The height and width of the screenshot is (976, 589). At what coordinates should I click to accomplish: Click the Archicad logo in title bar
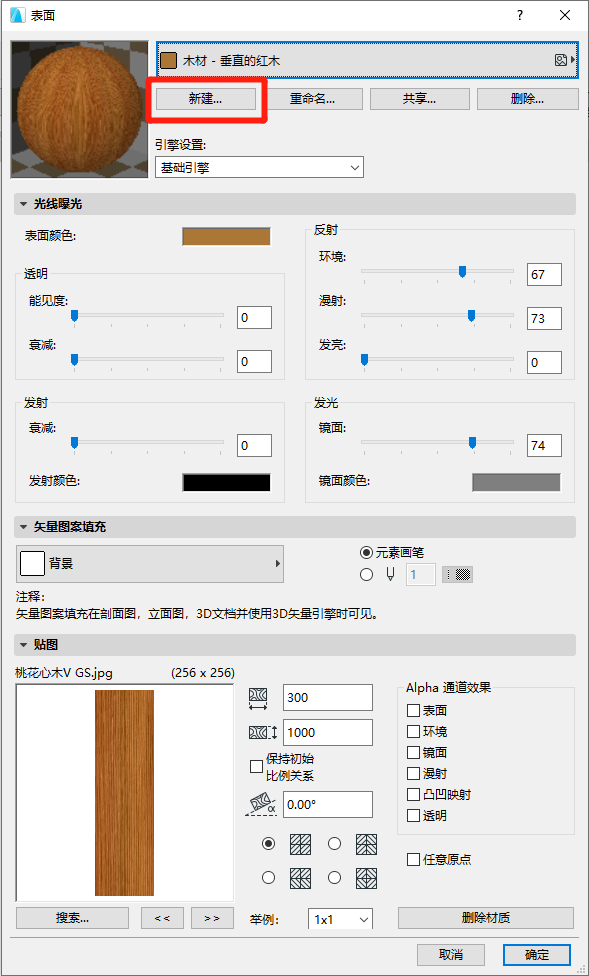(19, 16)
